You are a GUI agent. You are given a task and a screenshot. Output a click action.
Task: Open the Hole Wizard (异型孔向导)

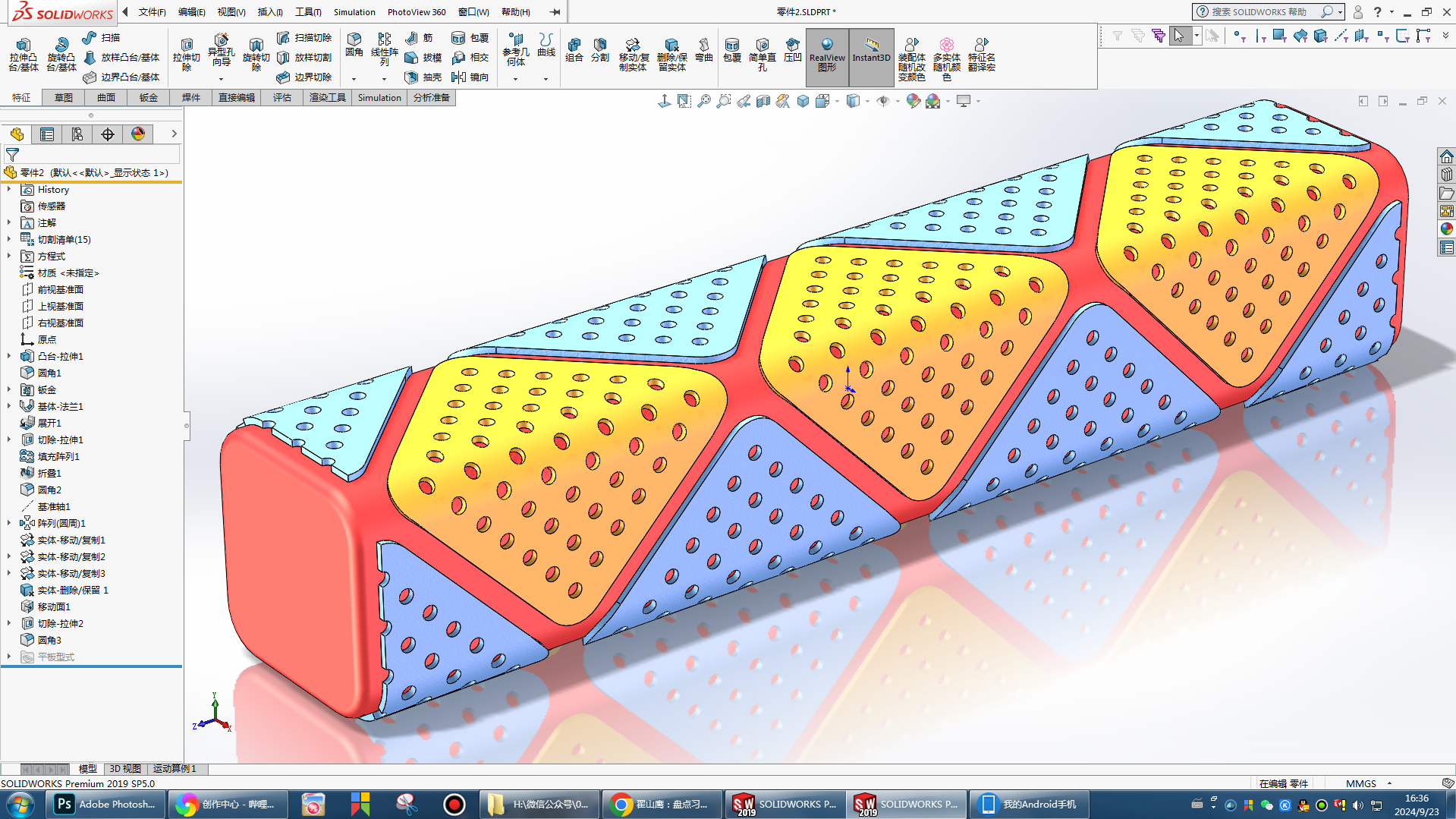(221, 50)
